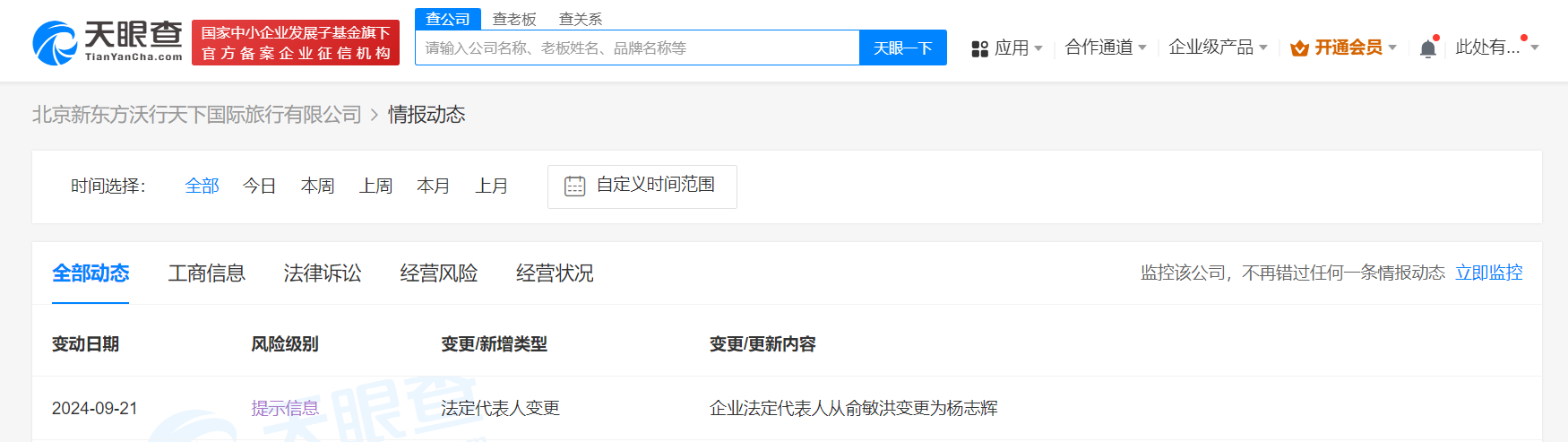
Task: Click the 风险级别 column header
Action: [285, 344]
